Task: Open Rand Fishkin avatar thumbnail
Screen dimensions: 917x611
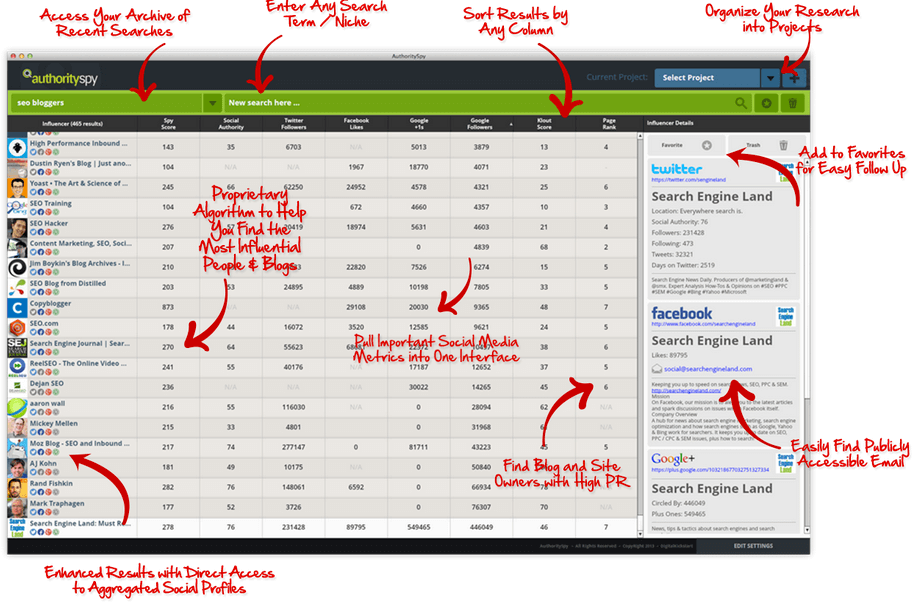Action: [x=17, y=488]
